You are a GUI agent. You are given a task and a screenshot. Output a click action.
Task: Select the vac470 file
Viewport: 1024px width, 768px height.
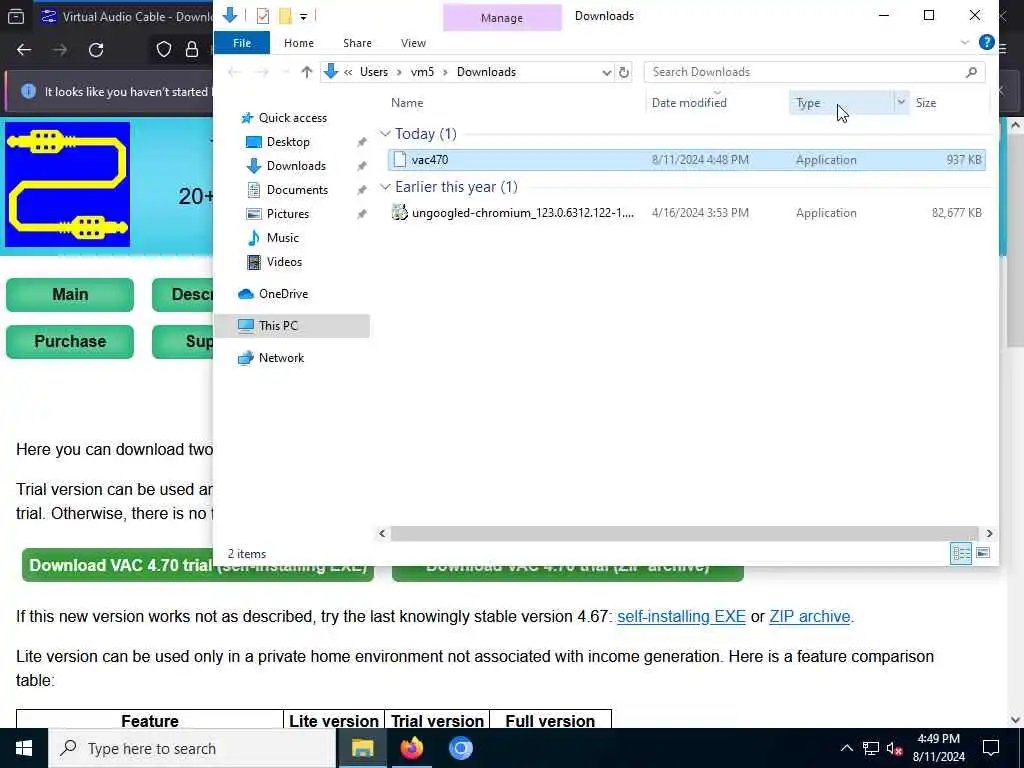686,160
